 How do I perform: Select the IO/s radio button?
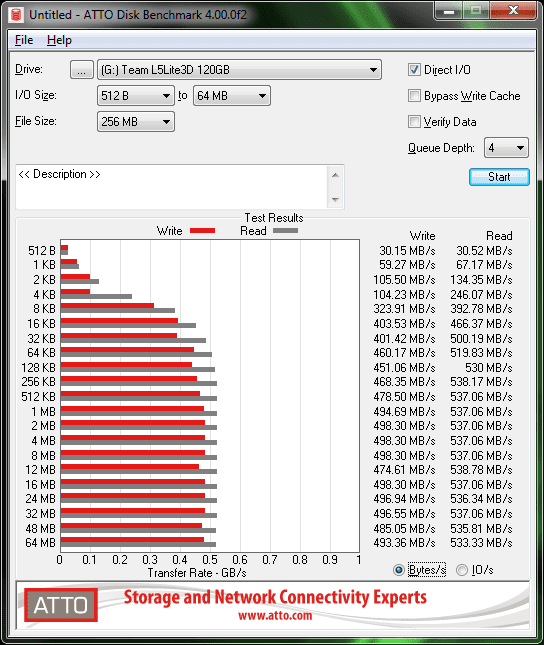[462, 570]
